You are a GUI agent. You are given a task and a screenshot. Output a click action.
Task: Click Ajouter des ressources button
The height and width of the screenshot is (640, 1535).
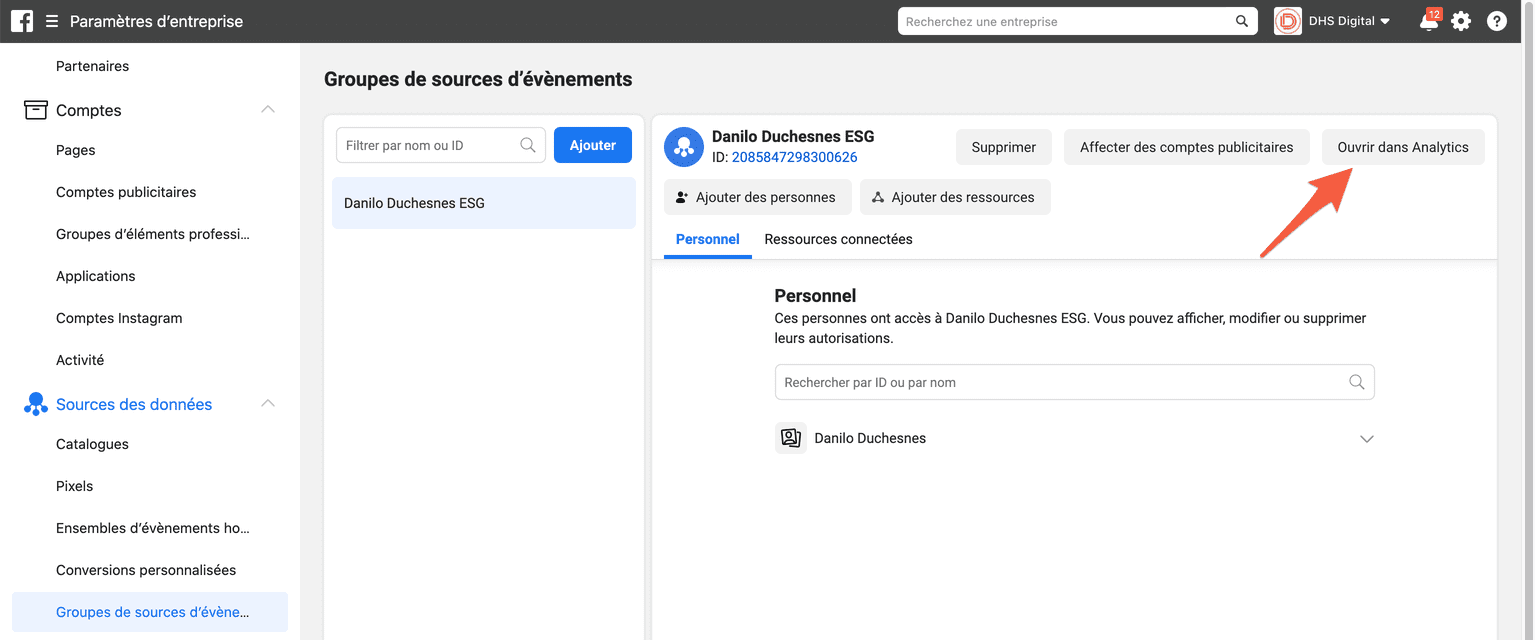coord(955,197)
